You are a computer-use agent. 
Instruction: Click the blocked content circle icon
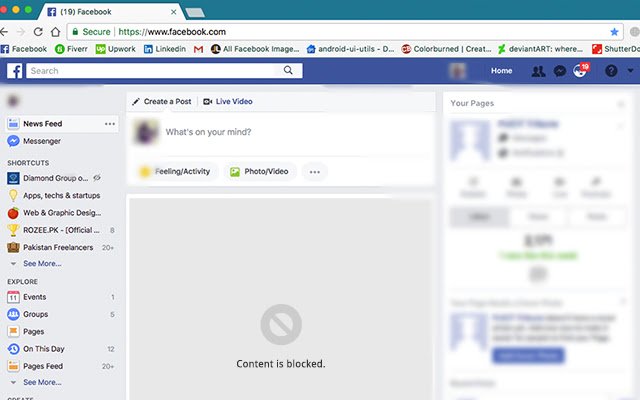tap(281, 324)
